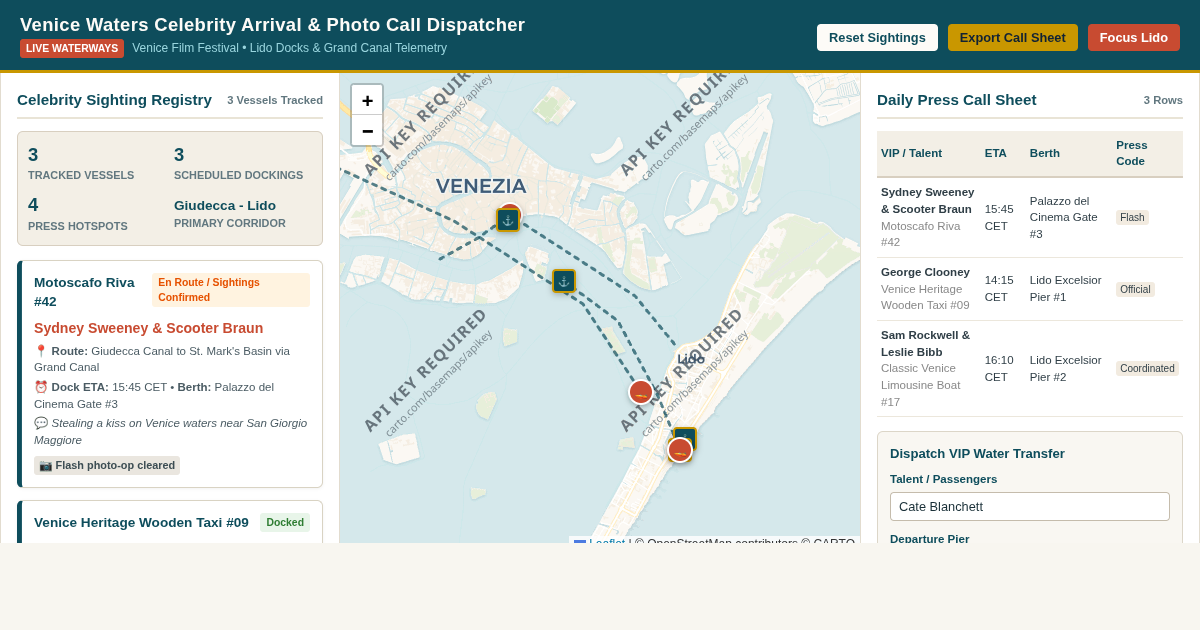Image resolution: width=1200 pixels, height=630 pixels.
Task: Click the LIVE WATERWAYS badge
Action: [72, 48]
